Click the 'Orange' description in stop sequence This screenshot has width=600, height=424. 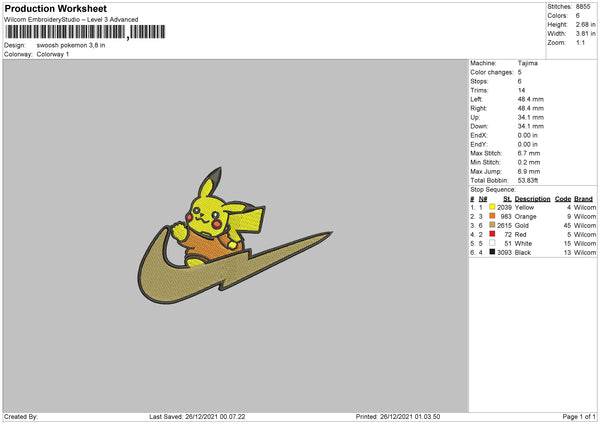click(525, 216)
